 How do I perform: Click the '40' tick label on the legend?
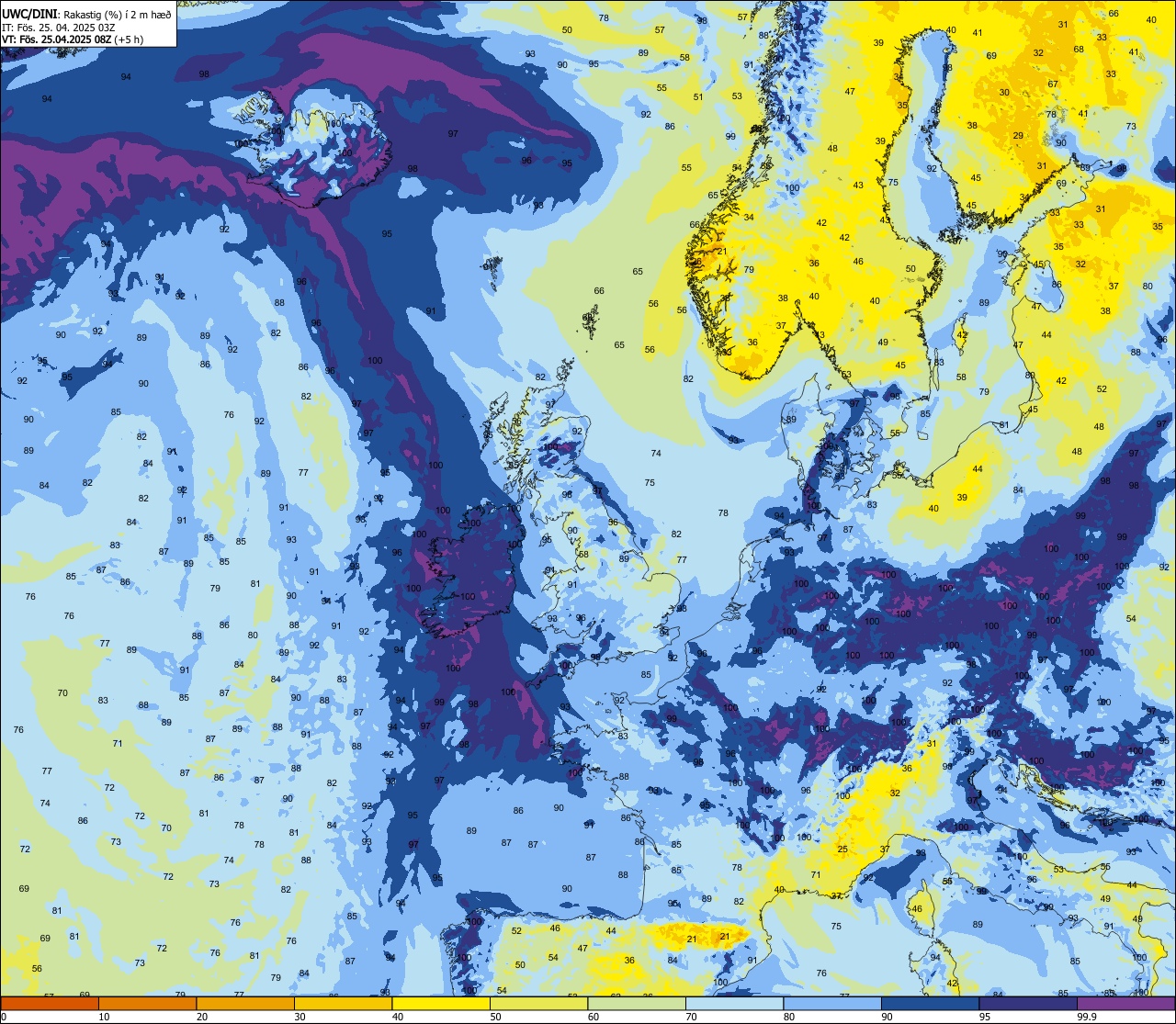coord(397,1017)
